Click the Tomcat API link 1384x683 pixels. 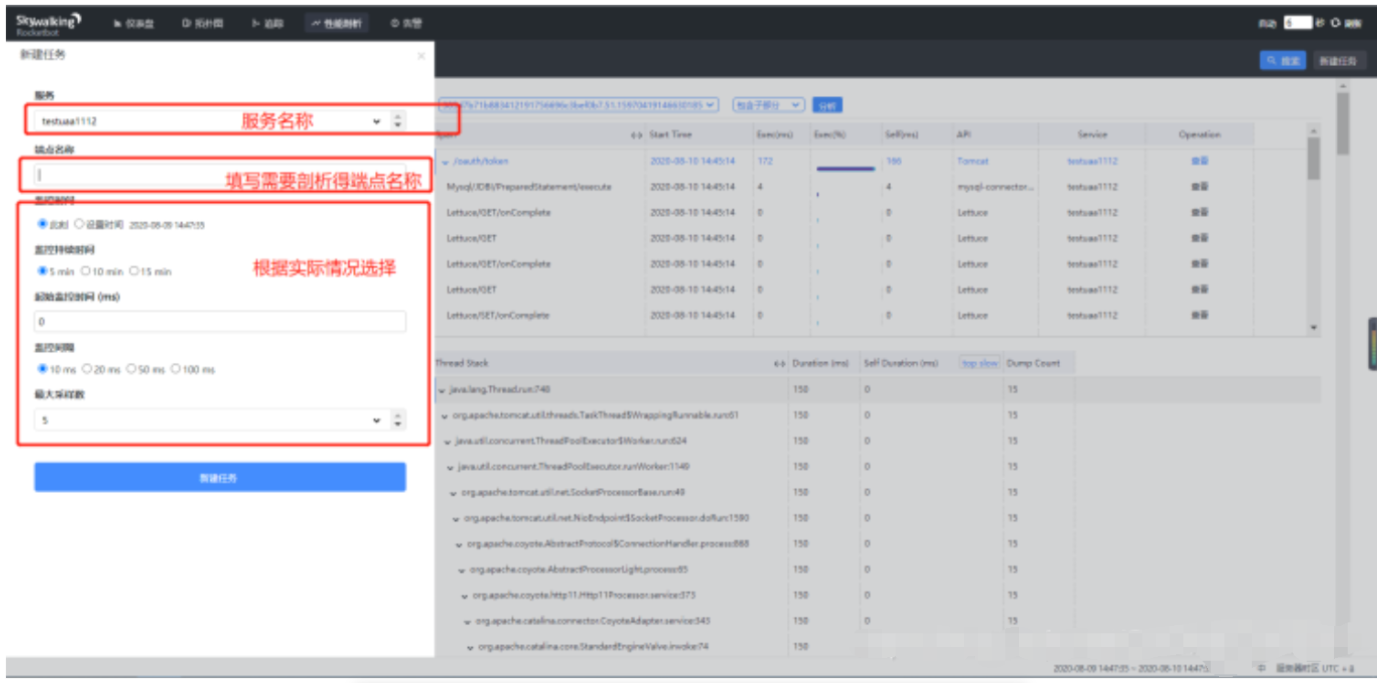click(972, 161)
